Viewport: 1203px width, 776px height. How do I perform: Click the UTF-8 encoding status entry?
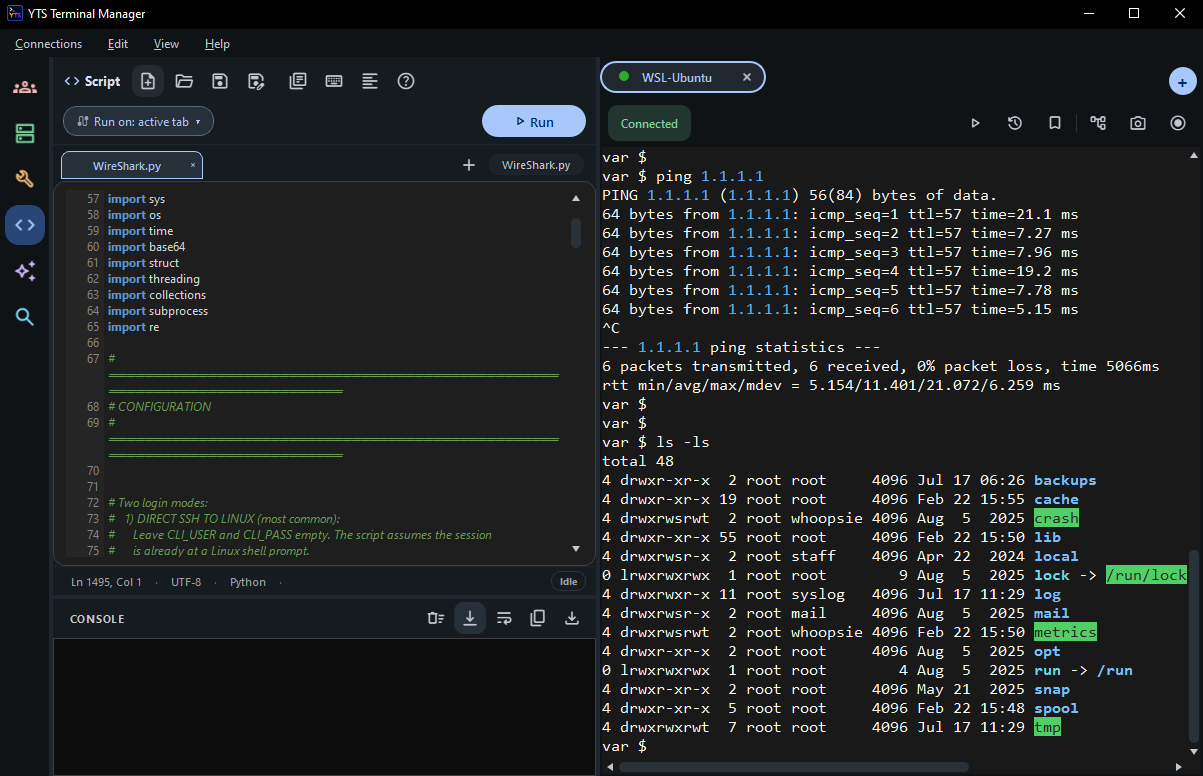[x=186, y=582]
